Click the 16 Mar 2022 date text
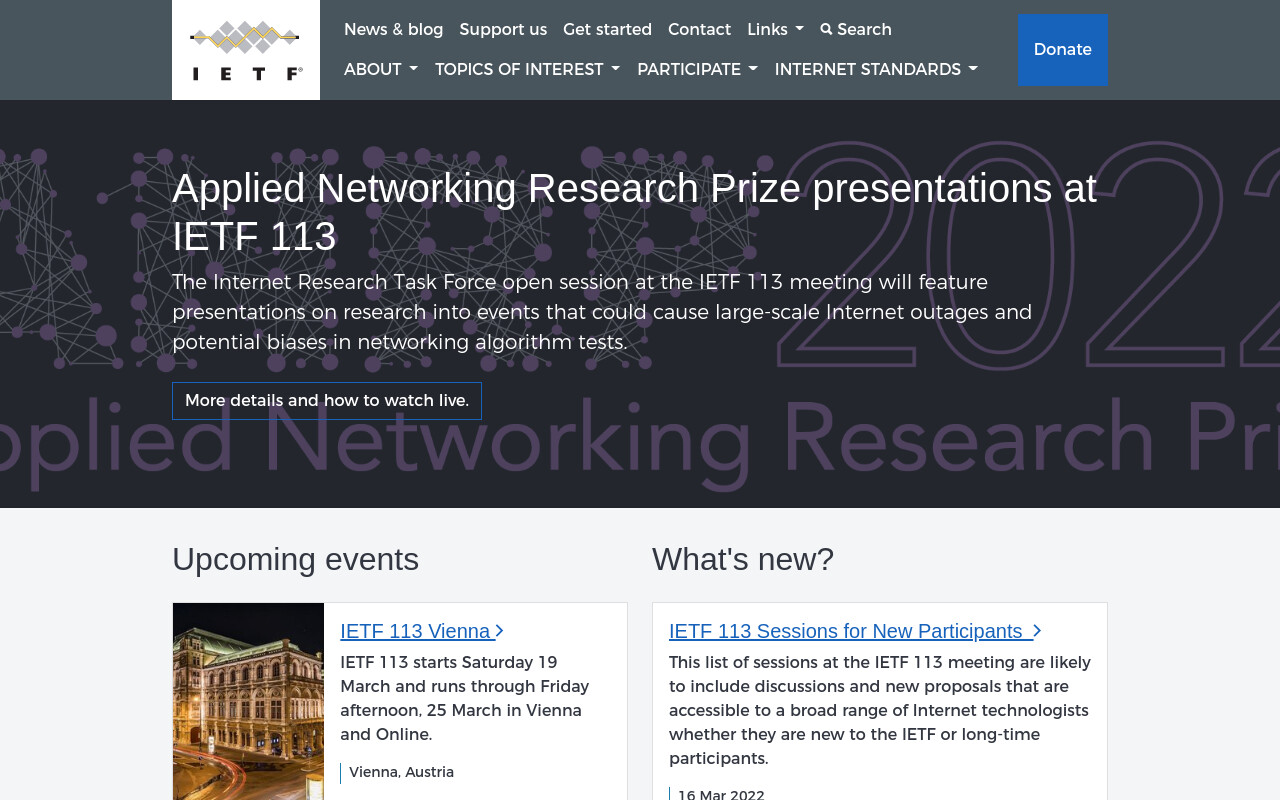This screenshot has width=1280, height=800. point(721,795)
